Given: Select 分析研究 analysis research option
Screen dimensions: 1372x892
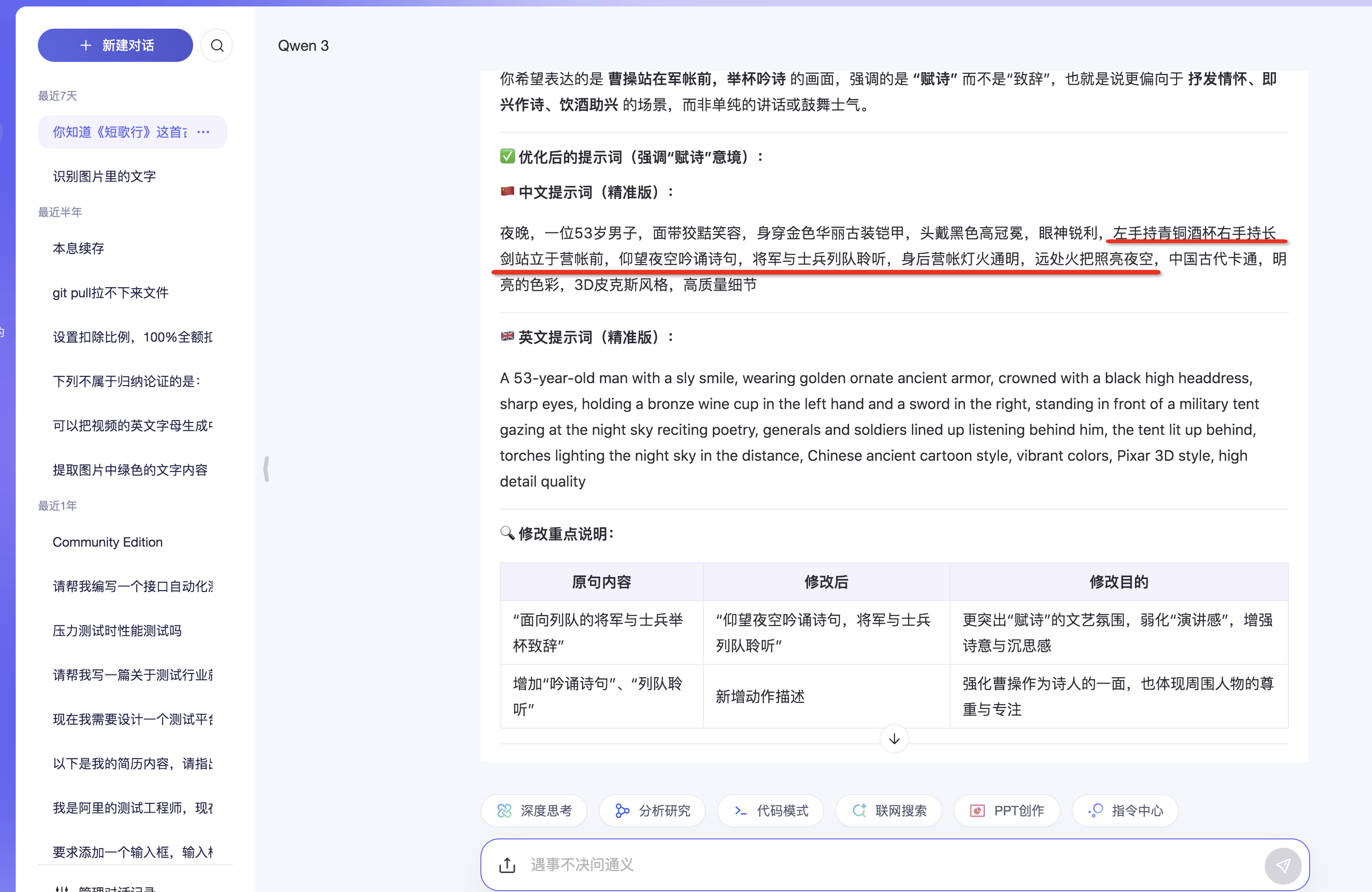Looking at the screenshot, I should point(653,811).
